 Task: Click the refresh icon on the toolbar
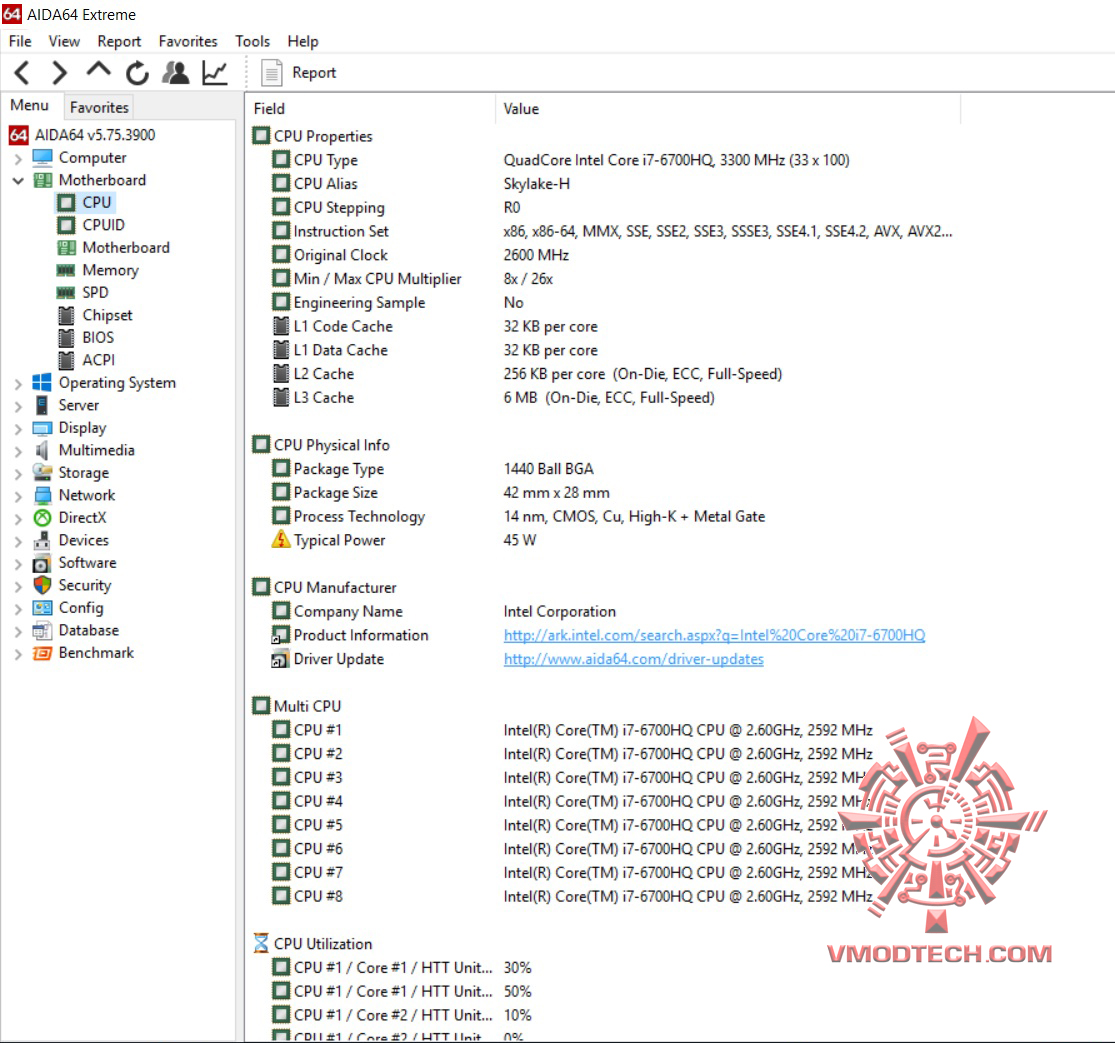136,72
